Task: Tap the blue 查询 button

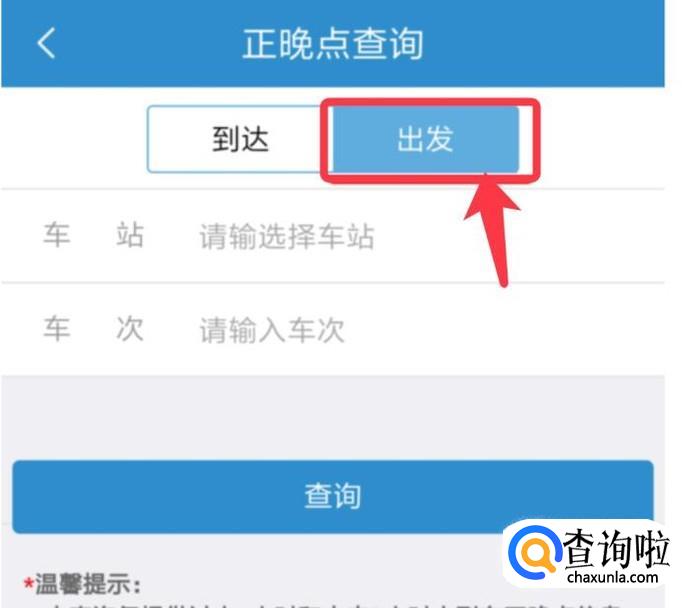Action: pos(333,496)
